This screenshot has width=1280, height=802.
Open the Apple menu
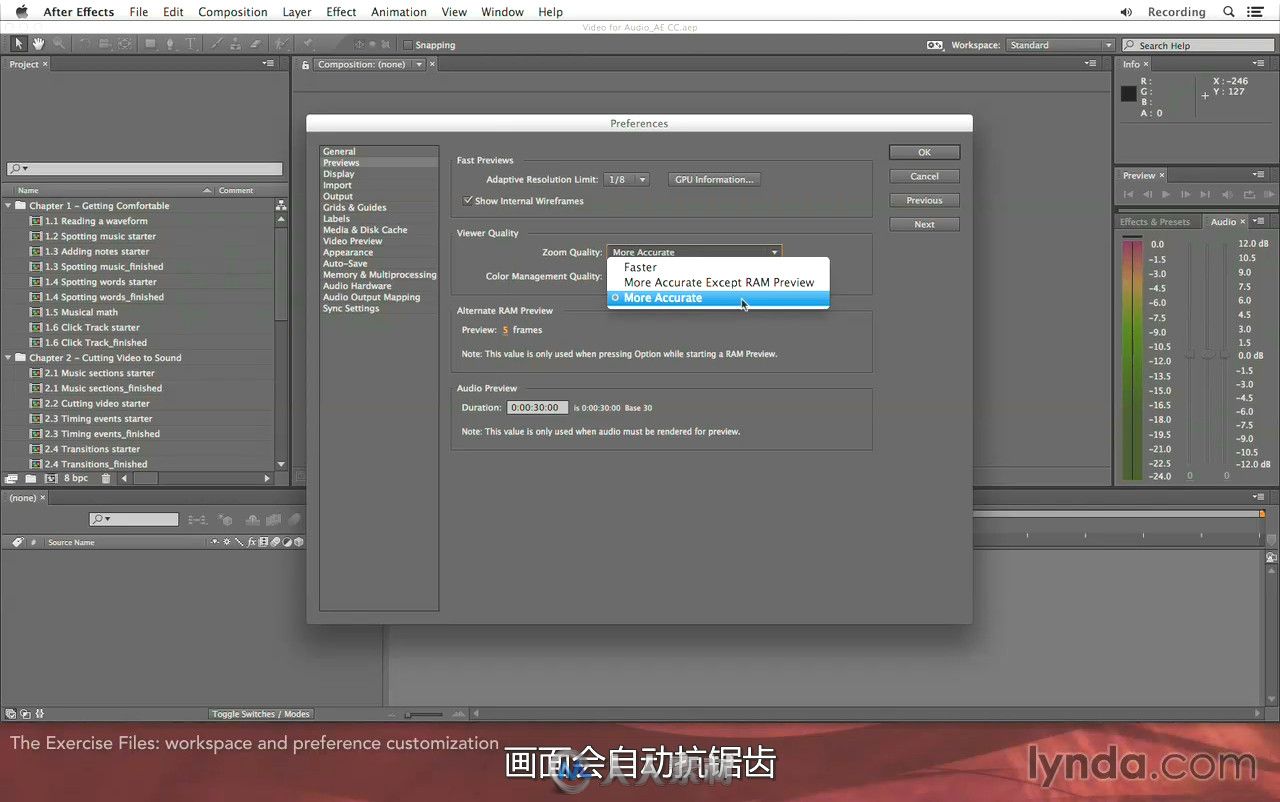[21, 12]
